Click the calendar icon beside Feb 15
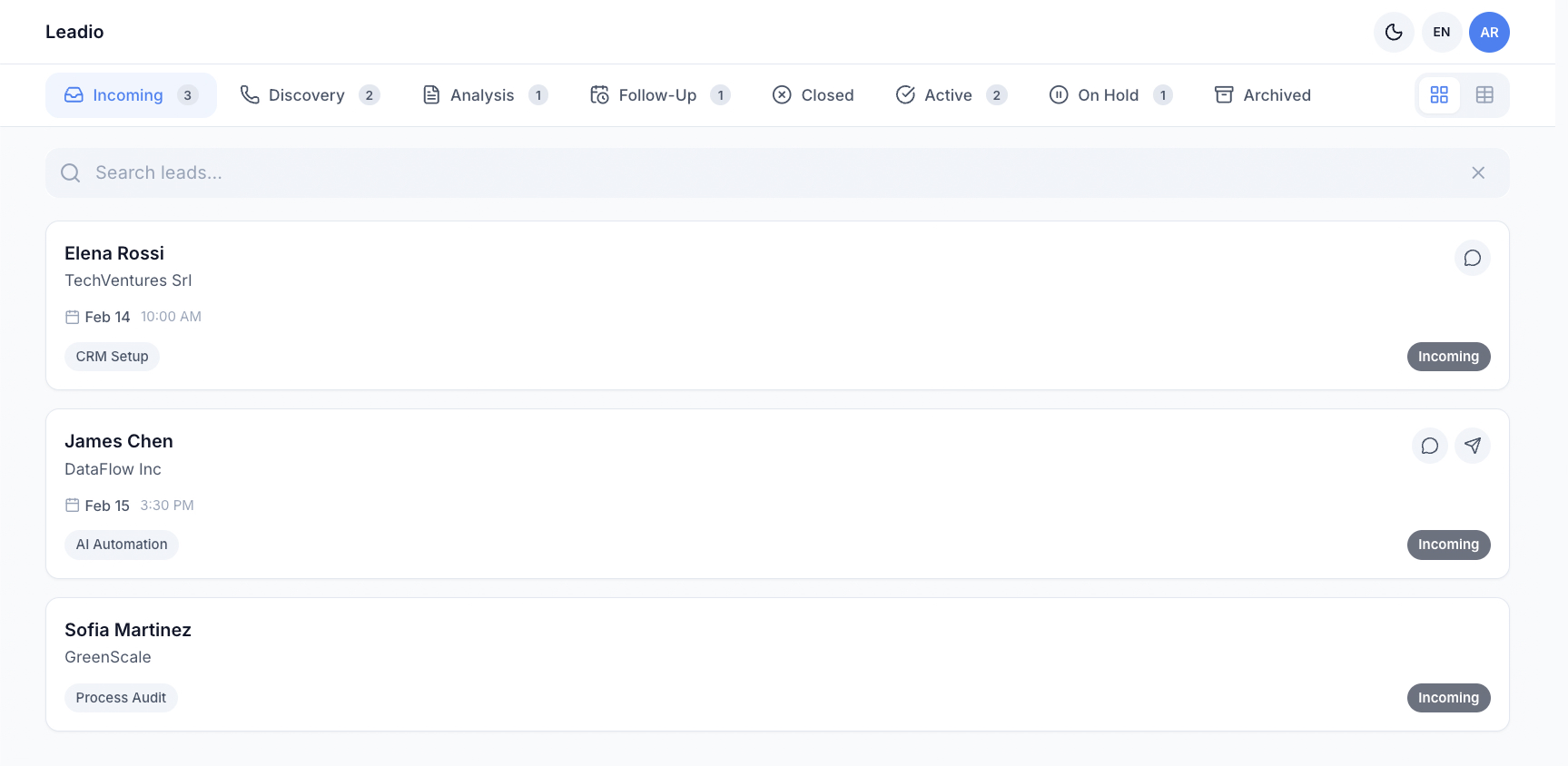This screenshot has height=766, width=1568. [73, 506]
